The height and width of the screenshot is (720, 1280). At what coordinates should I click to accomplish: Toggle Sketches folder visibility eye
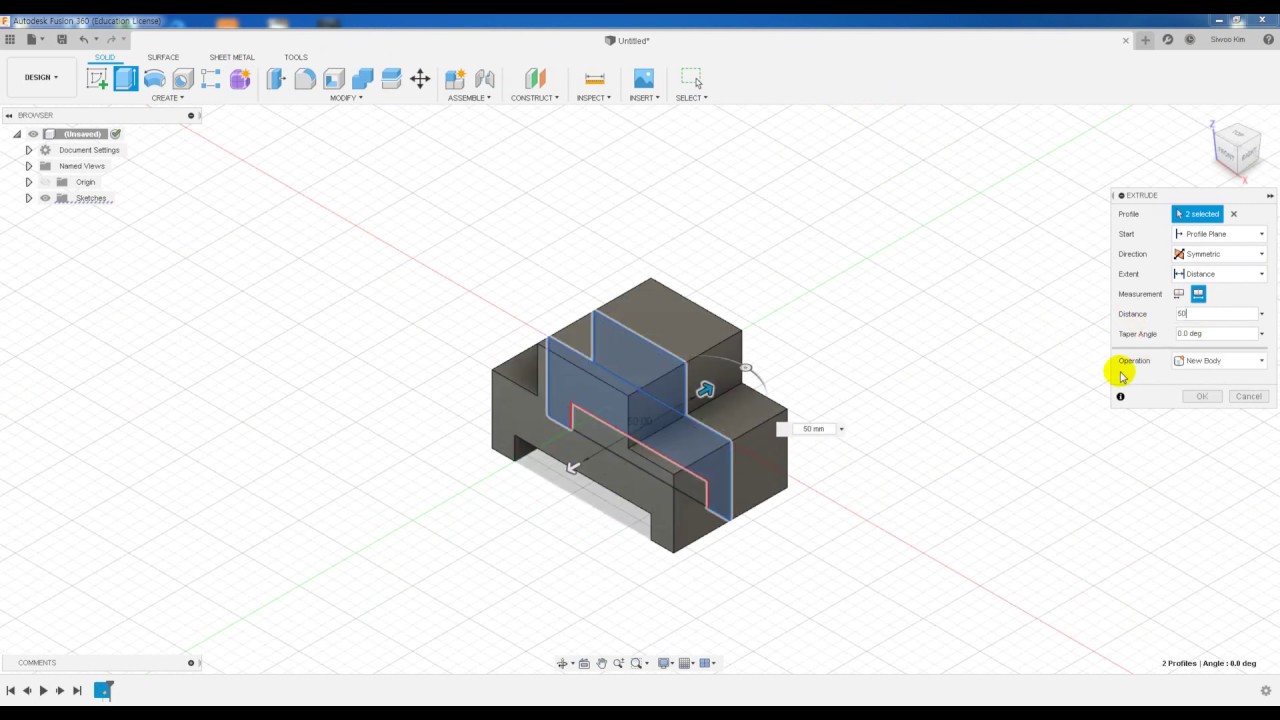(45, 198)
